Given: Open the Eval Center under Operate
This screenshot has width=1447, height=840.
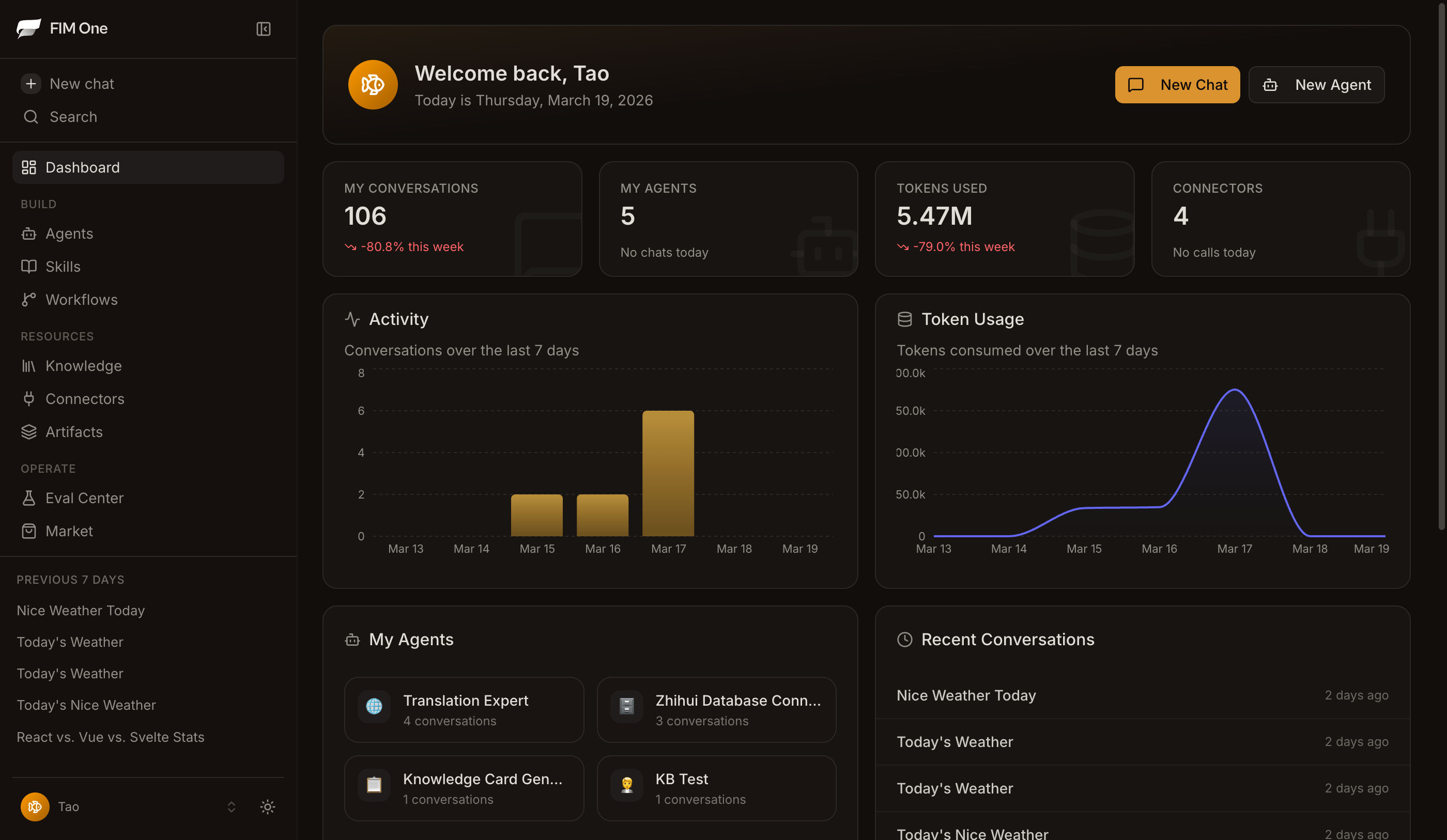Looking at the screenshot, I should 84,498.
